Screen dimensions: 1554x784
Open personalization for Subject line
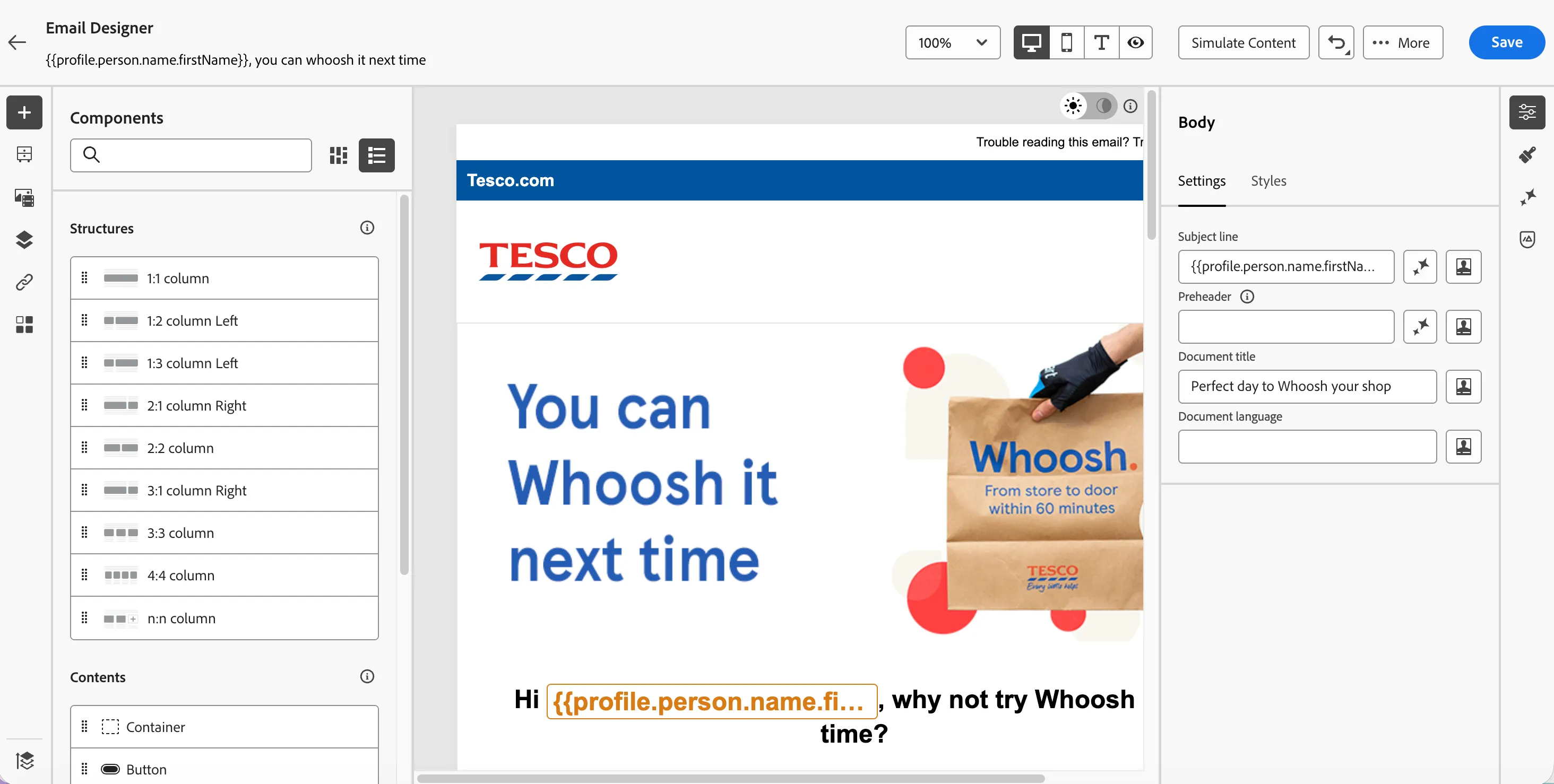(1463, 267)
